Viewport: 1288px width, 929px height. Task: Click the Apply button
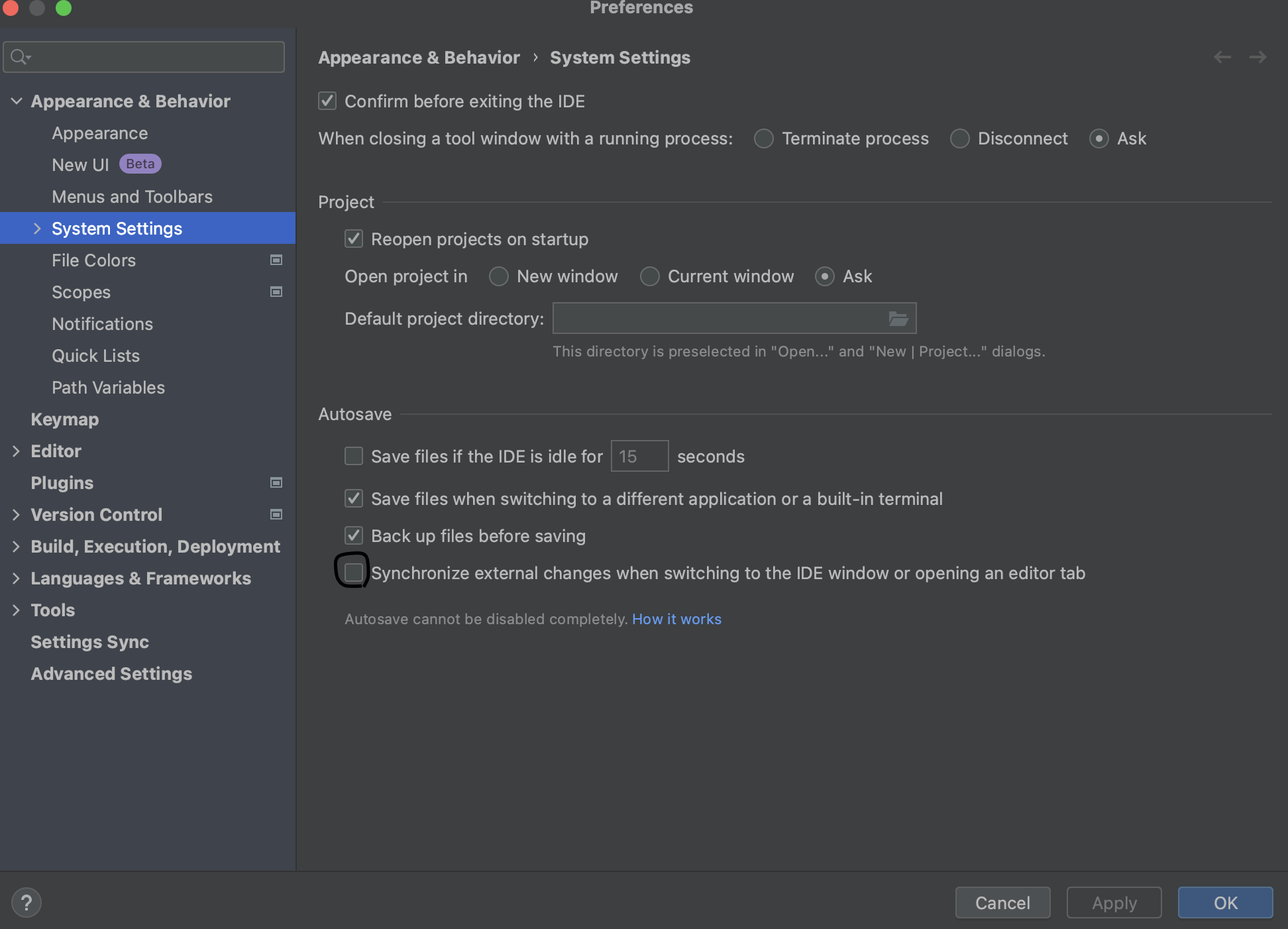tap(1114, 902)
